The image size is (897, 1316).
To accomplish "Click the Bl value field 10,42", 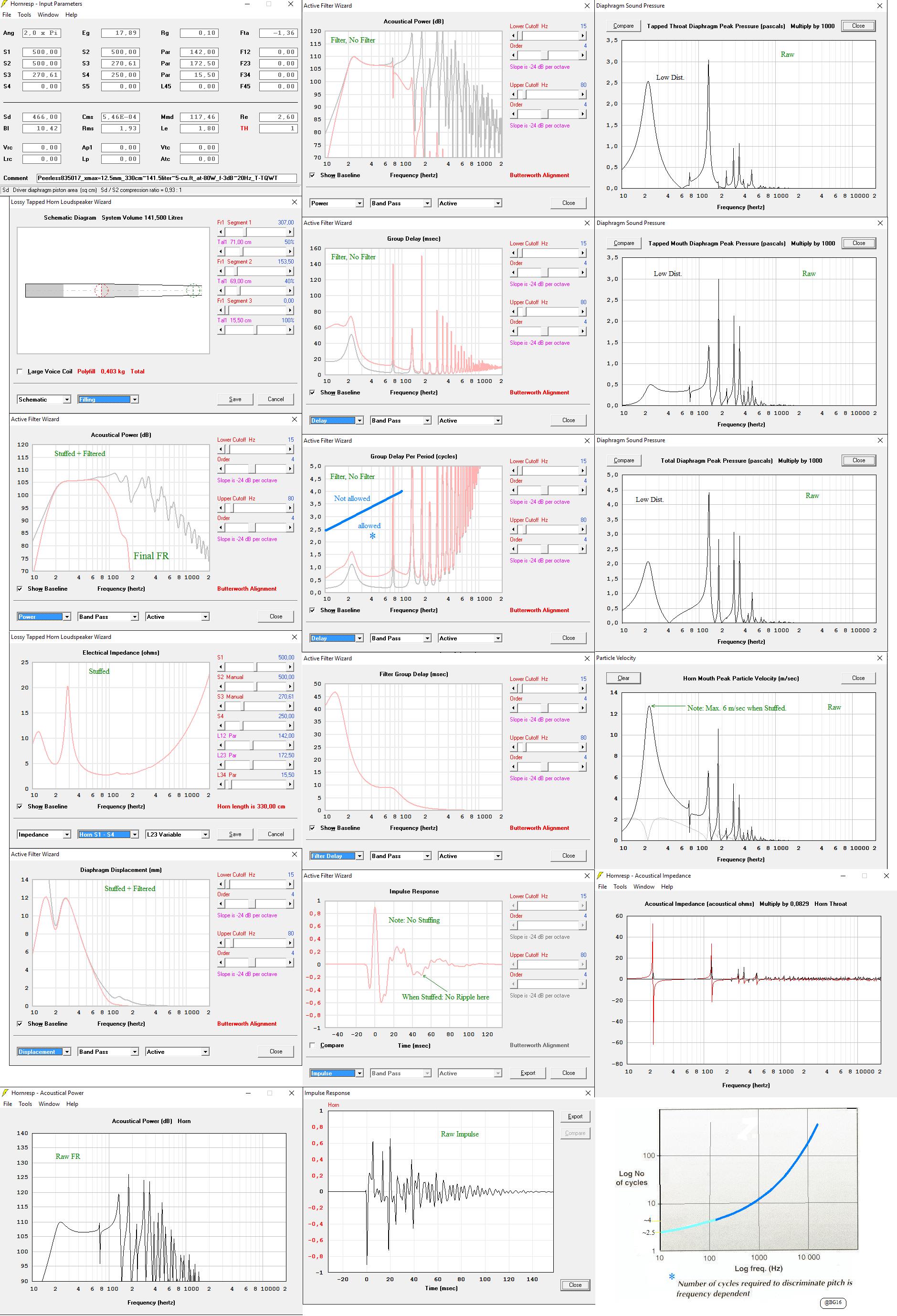I will pos(42,128).
